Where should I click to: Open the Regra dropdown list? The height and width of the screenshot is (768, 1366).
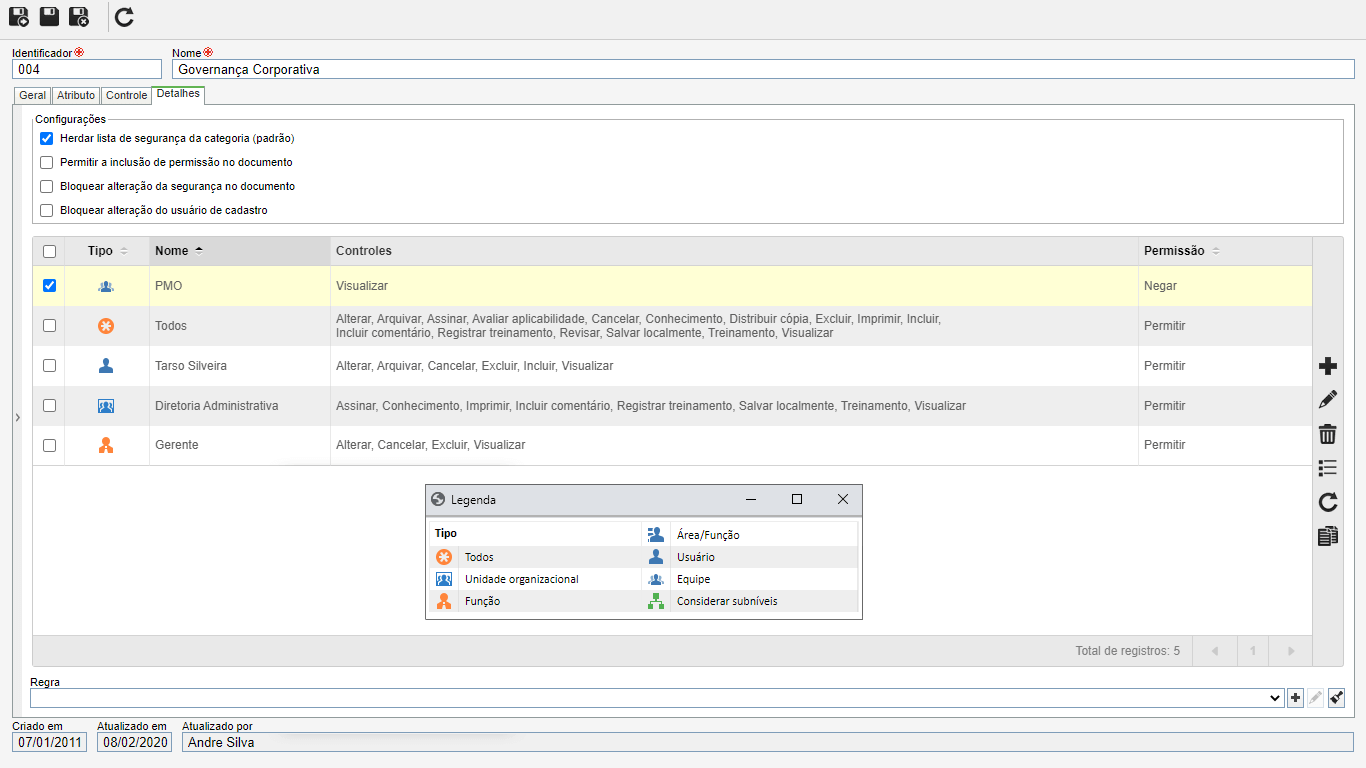[1274, 698]
